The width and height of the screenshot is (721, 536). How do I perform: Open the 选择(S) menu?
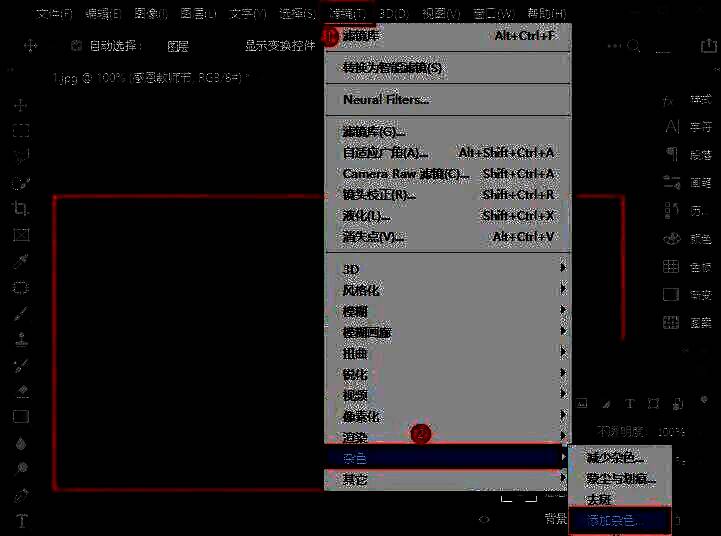298,14
